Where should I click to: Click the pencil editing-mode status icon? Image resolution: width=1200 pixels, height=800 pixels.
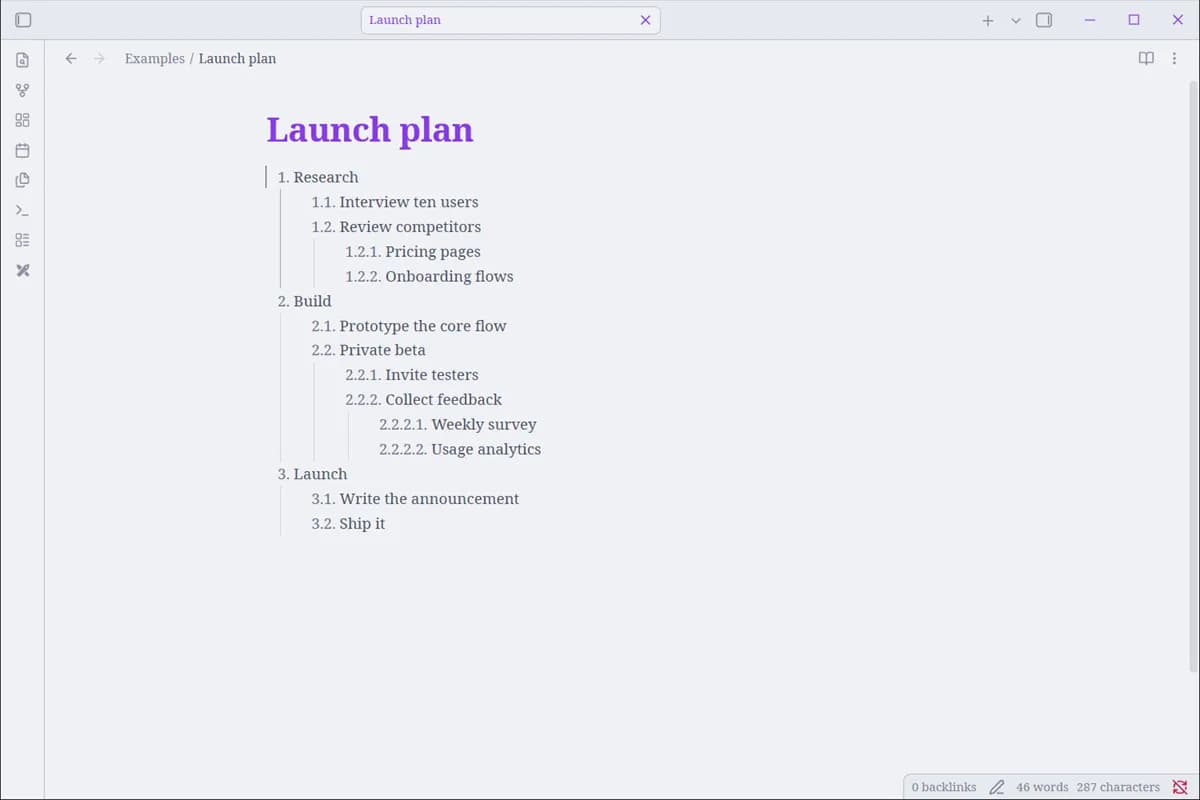tap(996, 787)
